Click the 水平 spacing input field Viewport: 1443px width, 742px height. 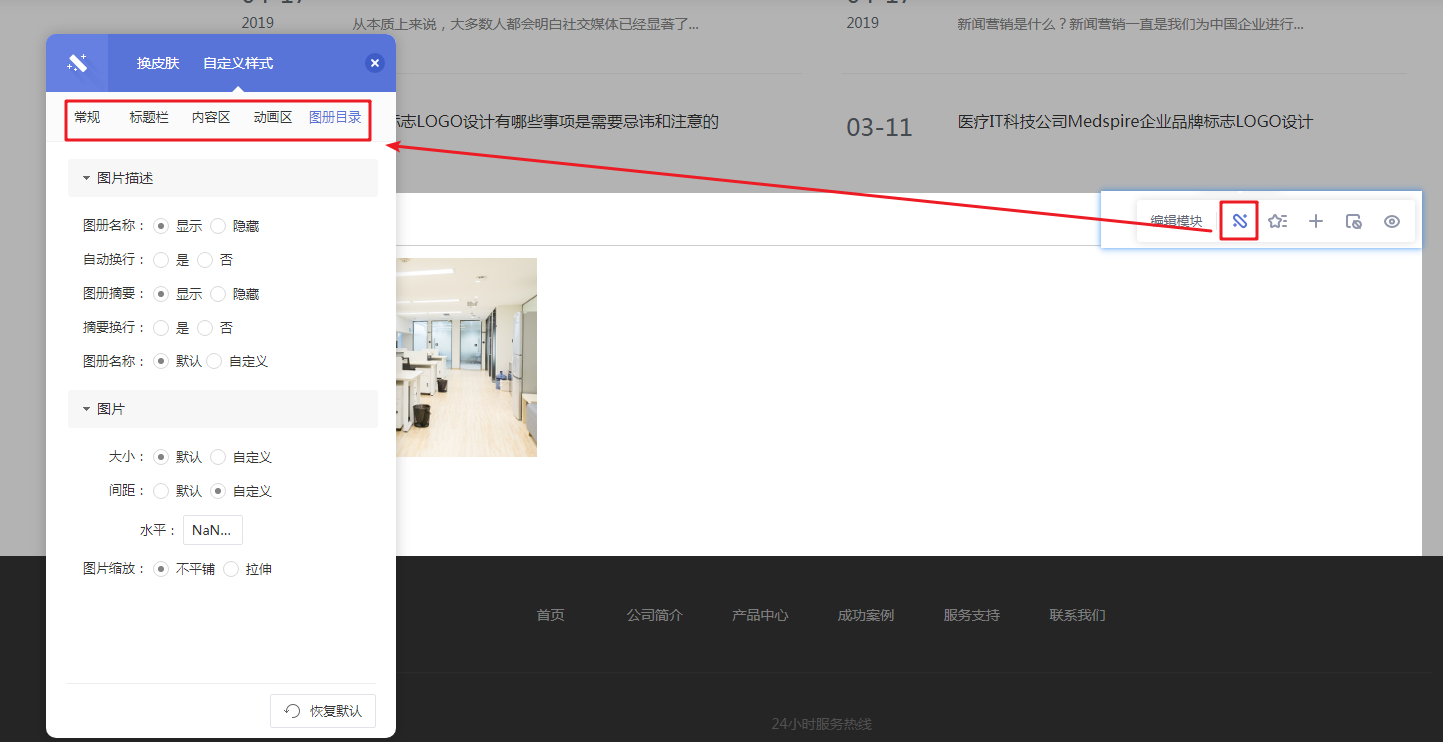213,530
